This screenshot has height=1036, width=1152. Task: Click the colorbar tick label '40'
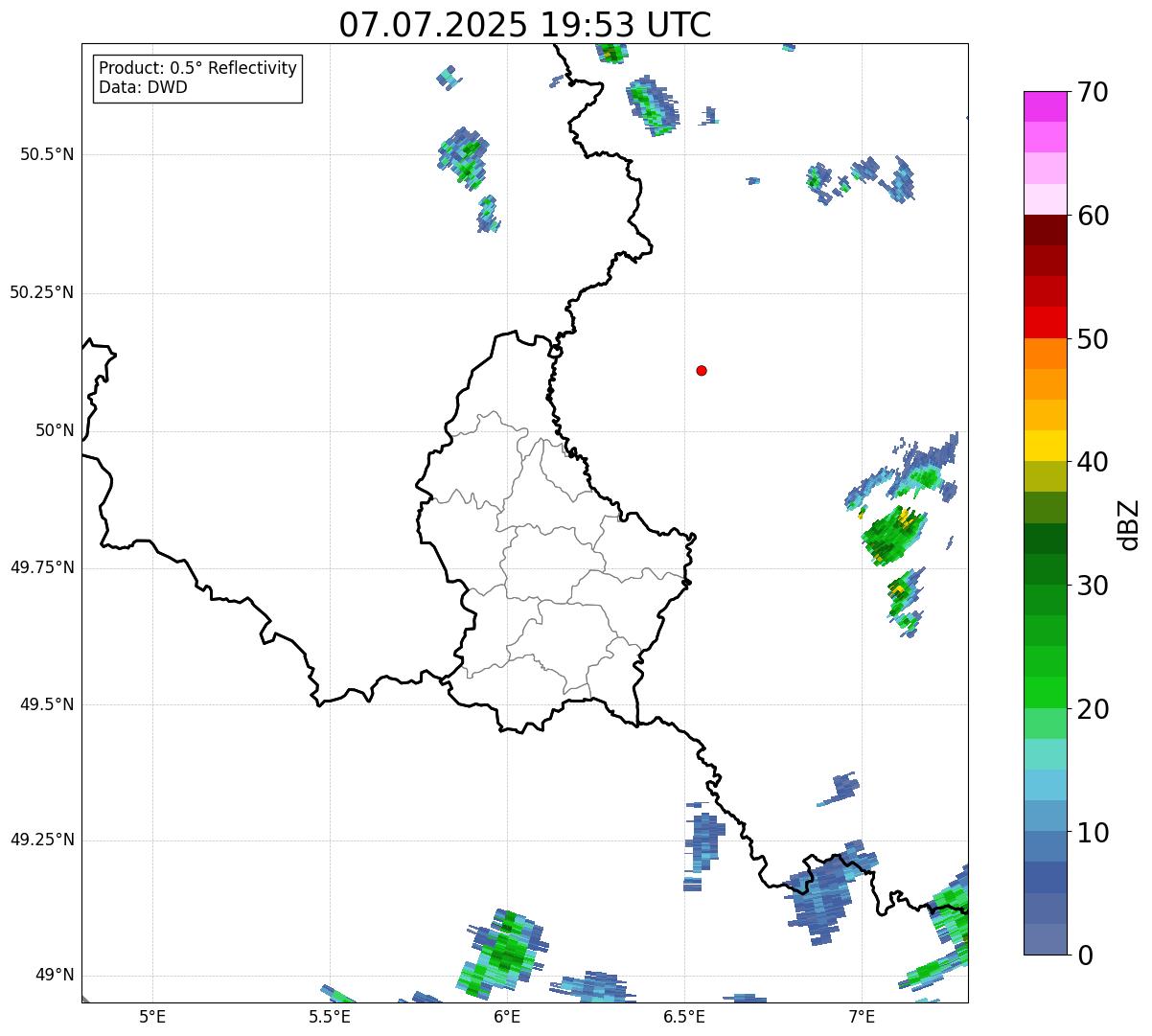1093,462
